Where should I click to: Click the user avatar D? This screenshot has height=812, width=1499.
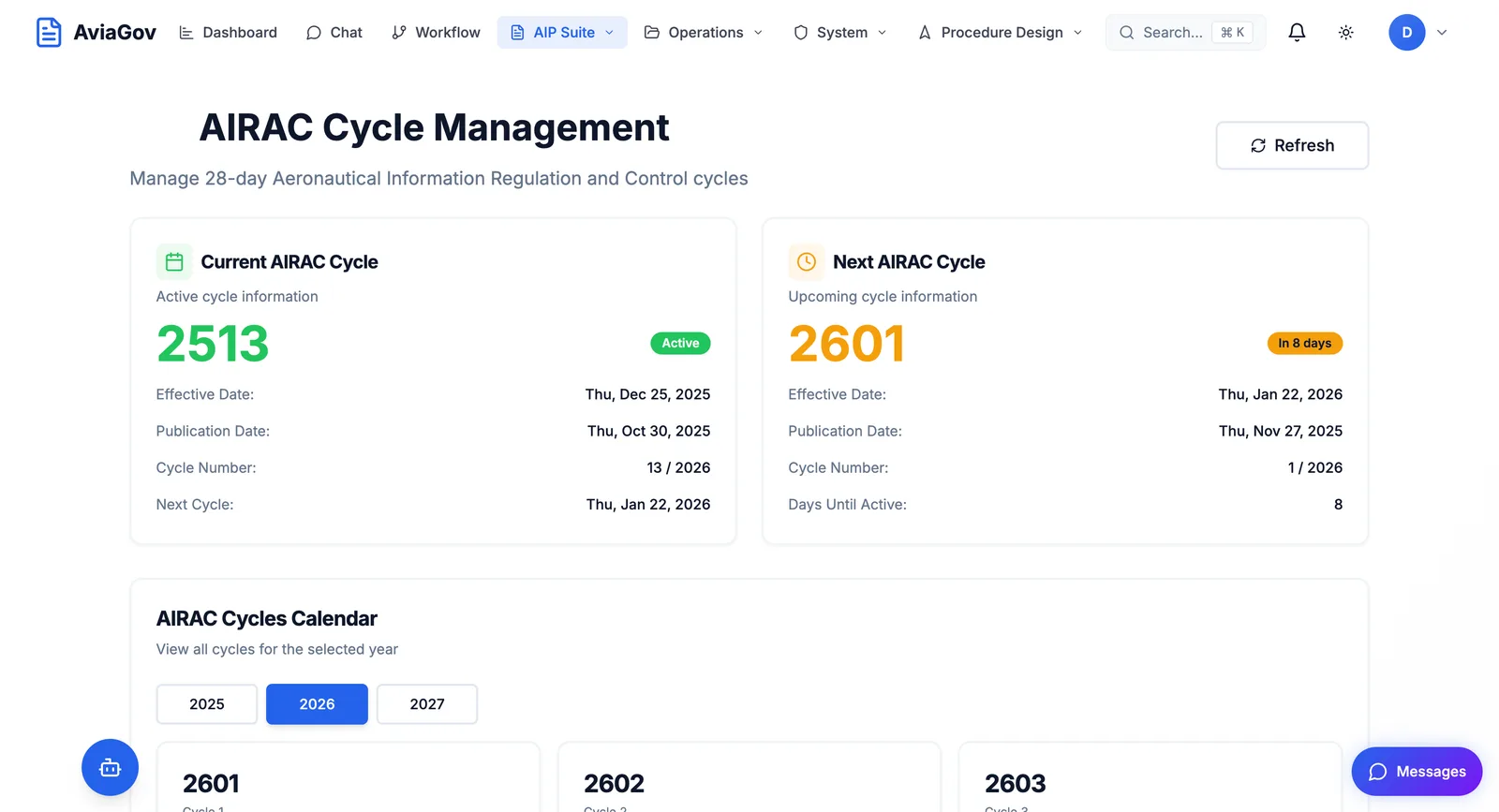pyautogui.click(x=1406, y=33)
